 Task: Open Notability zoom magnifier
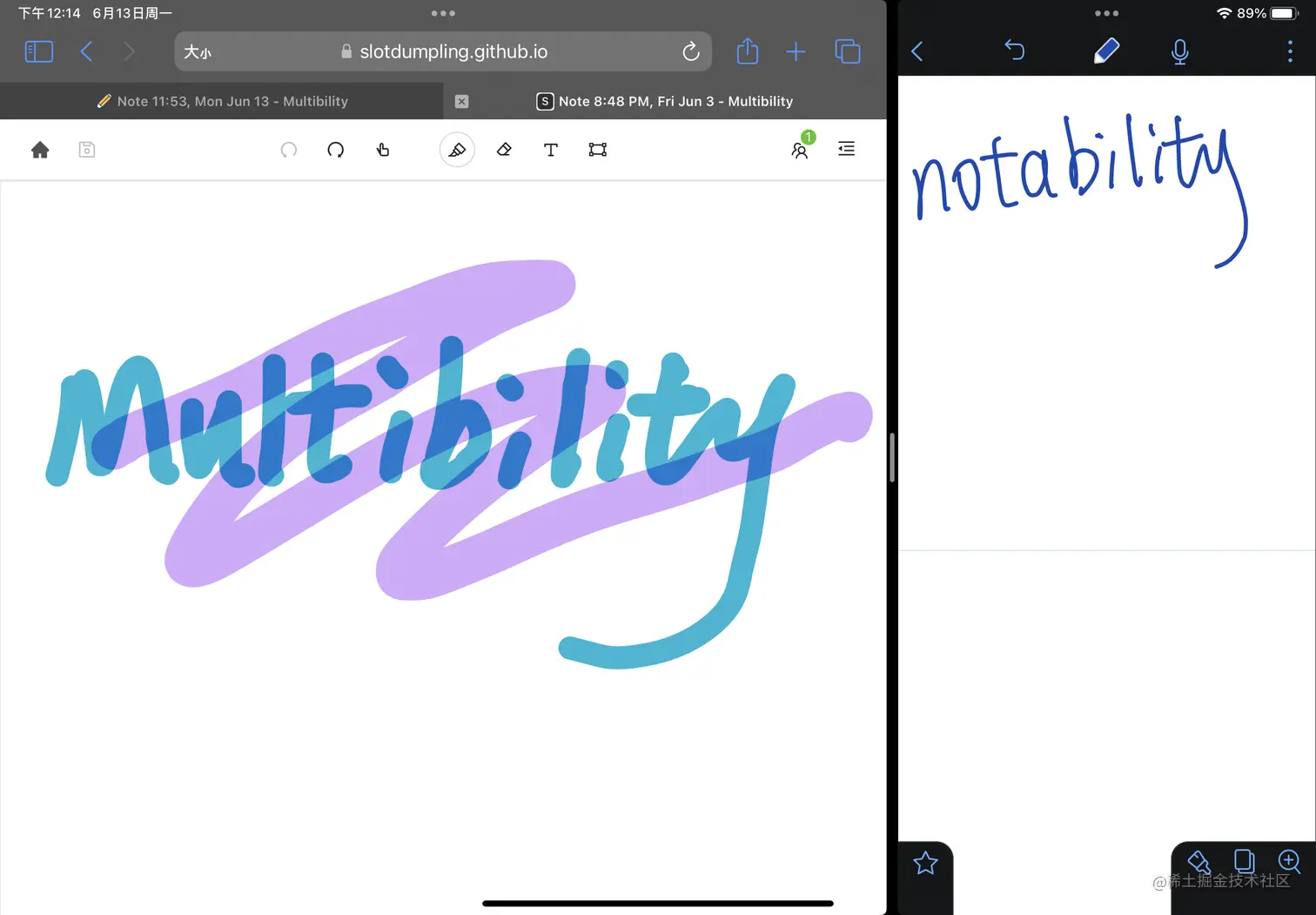1289,862
